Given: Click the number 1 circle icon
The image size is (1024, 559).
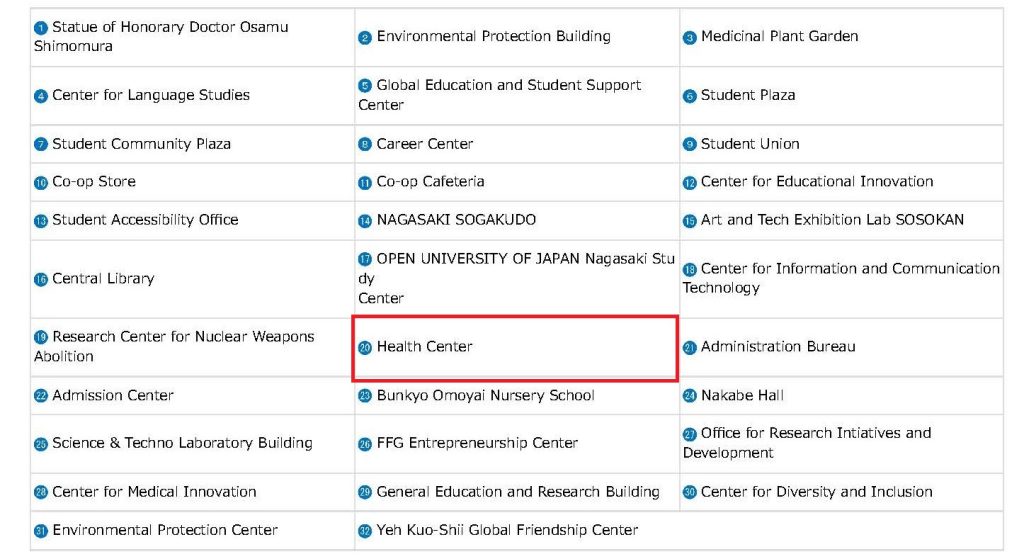Looking at the screenshot, I should pos(40,27).
